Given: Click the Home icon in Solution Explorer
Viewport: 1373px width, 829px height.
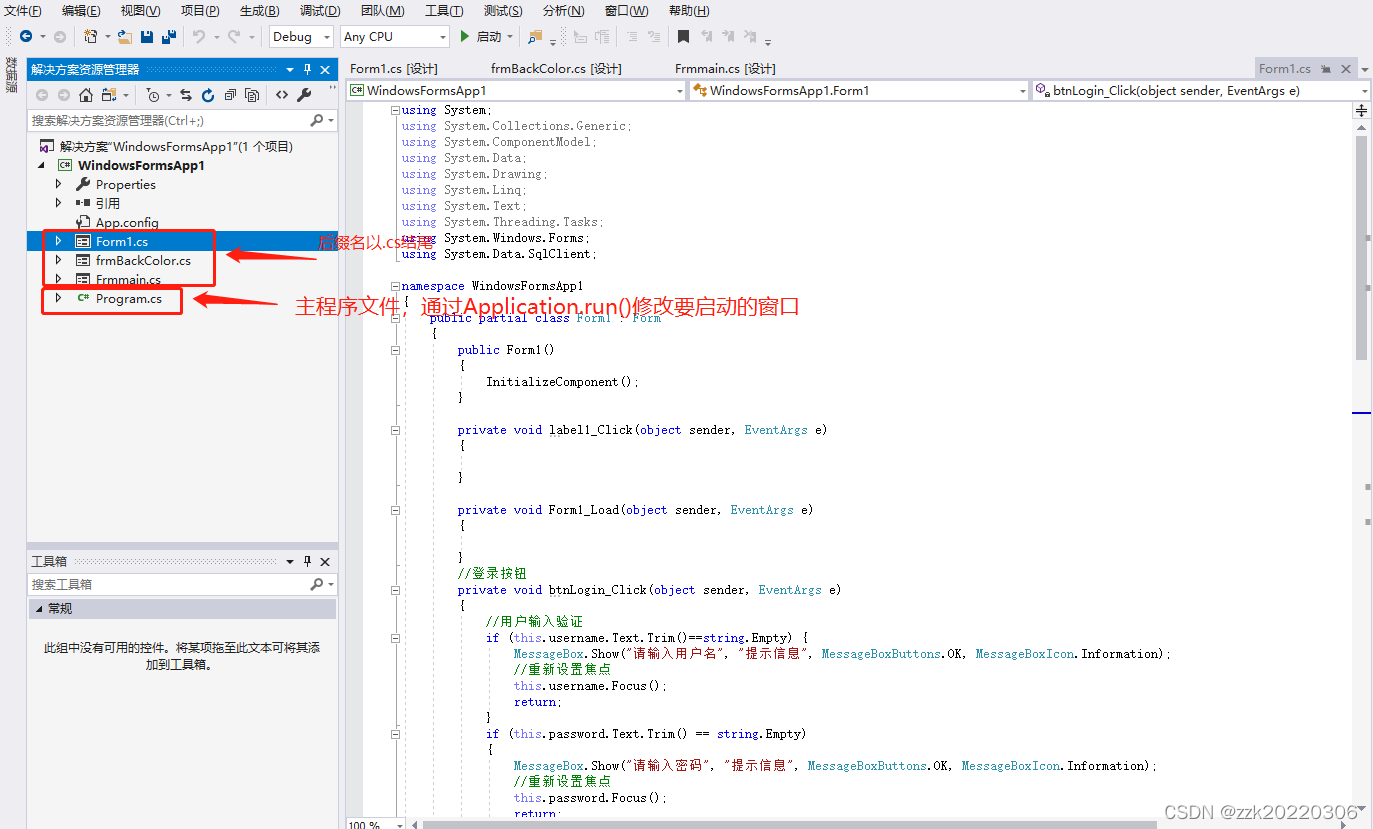Looking at the screenshot, I should coord(86,95).
